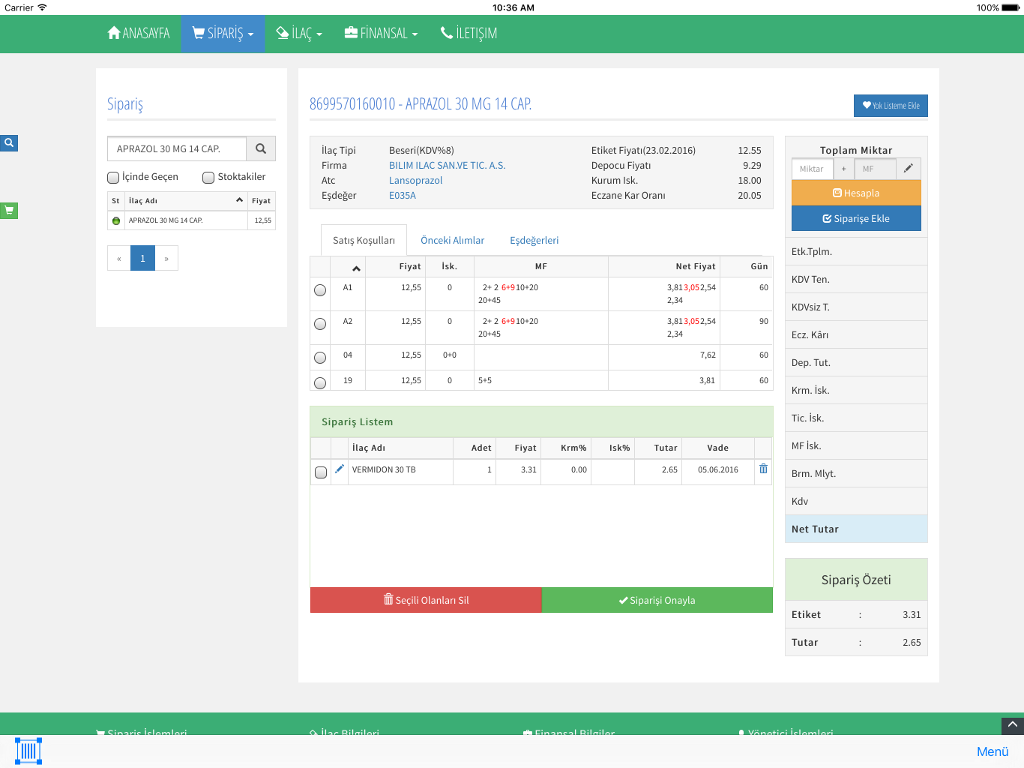
Task: Sort drug list by İlaç Adı
Action: 185,200
